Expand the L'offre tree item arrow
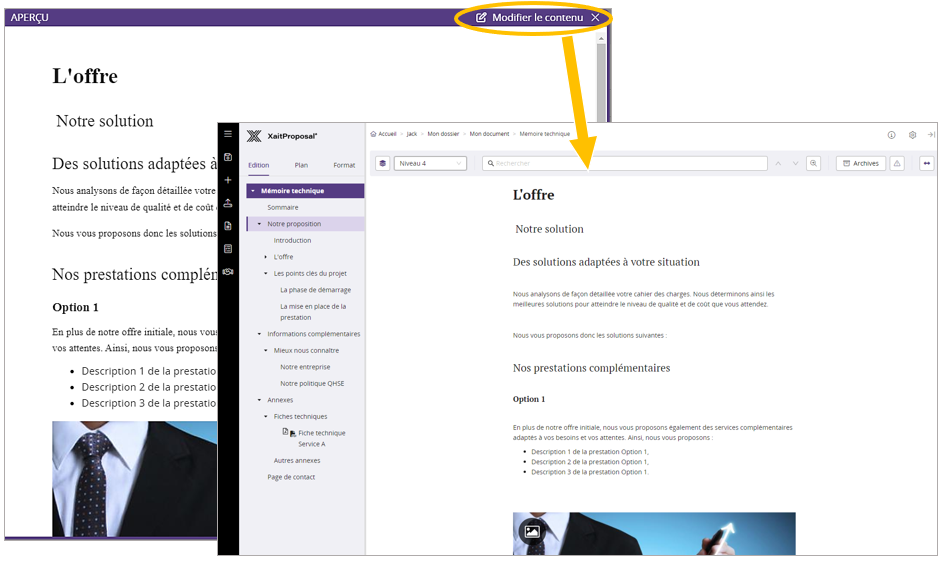The width and height of the screenshot is (944, 566). coord(266,257)
